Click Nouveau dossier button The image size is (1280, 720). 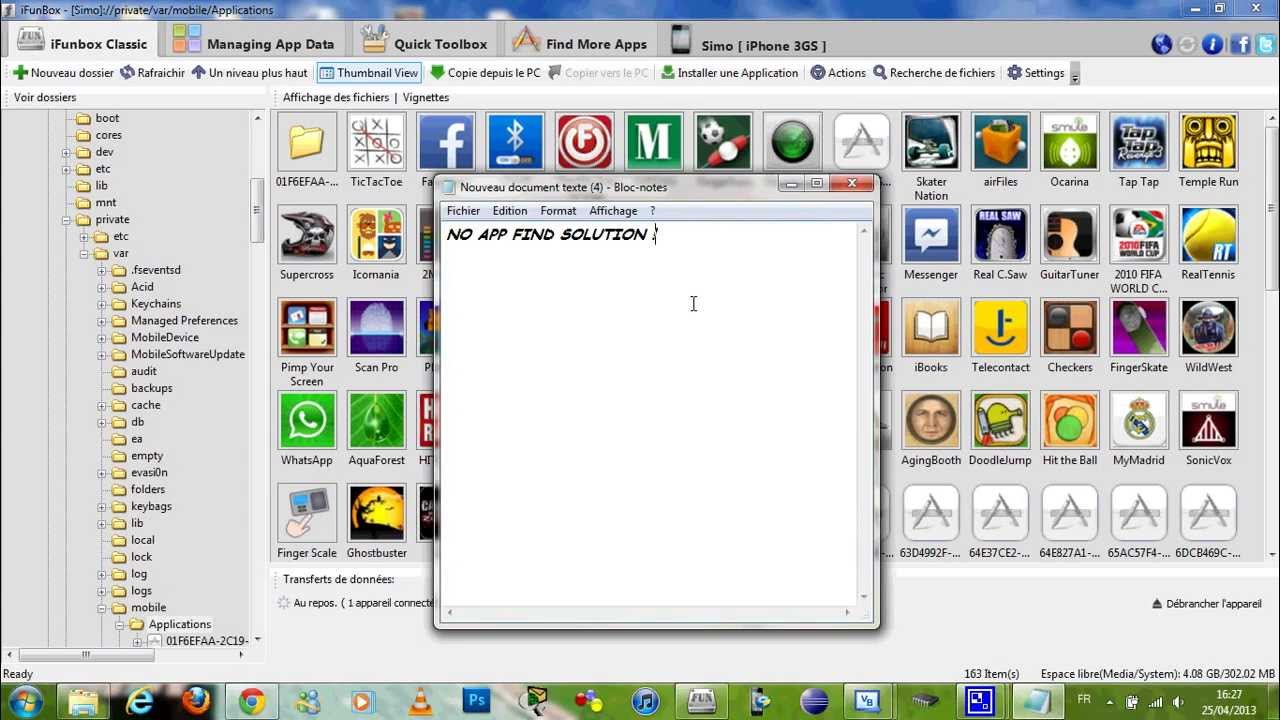coord(63,73)
